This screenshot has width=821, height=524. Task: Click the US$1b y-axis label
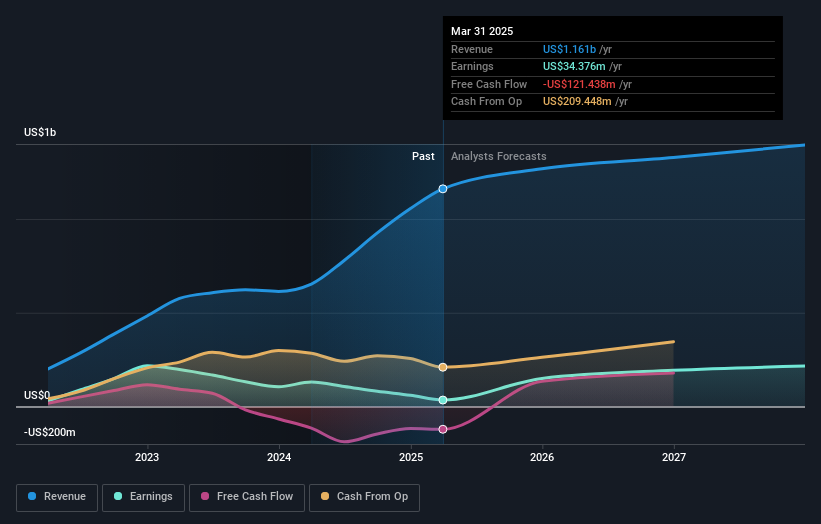pos(40,132)
